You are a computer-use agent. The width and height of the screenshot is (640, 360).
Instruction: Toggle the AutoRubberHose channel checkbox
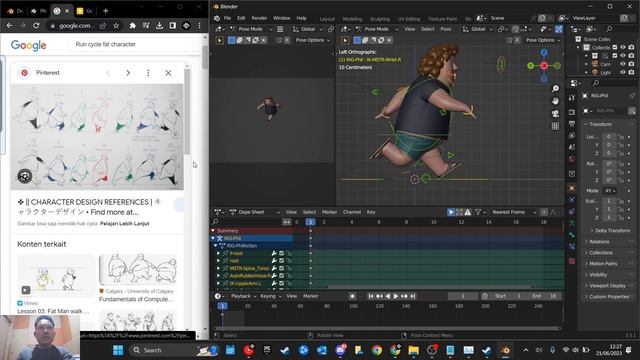pos(281,276)
